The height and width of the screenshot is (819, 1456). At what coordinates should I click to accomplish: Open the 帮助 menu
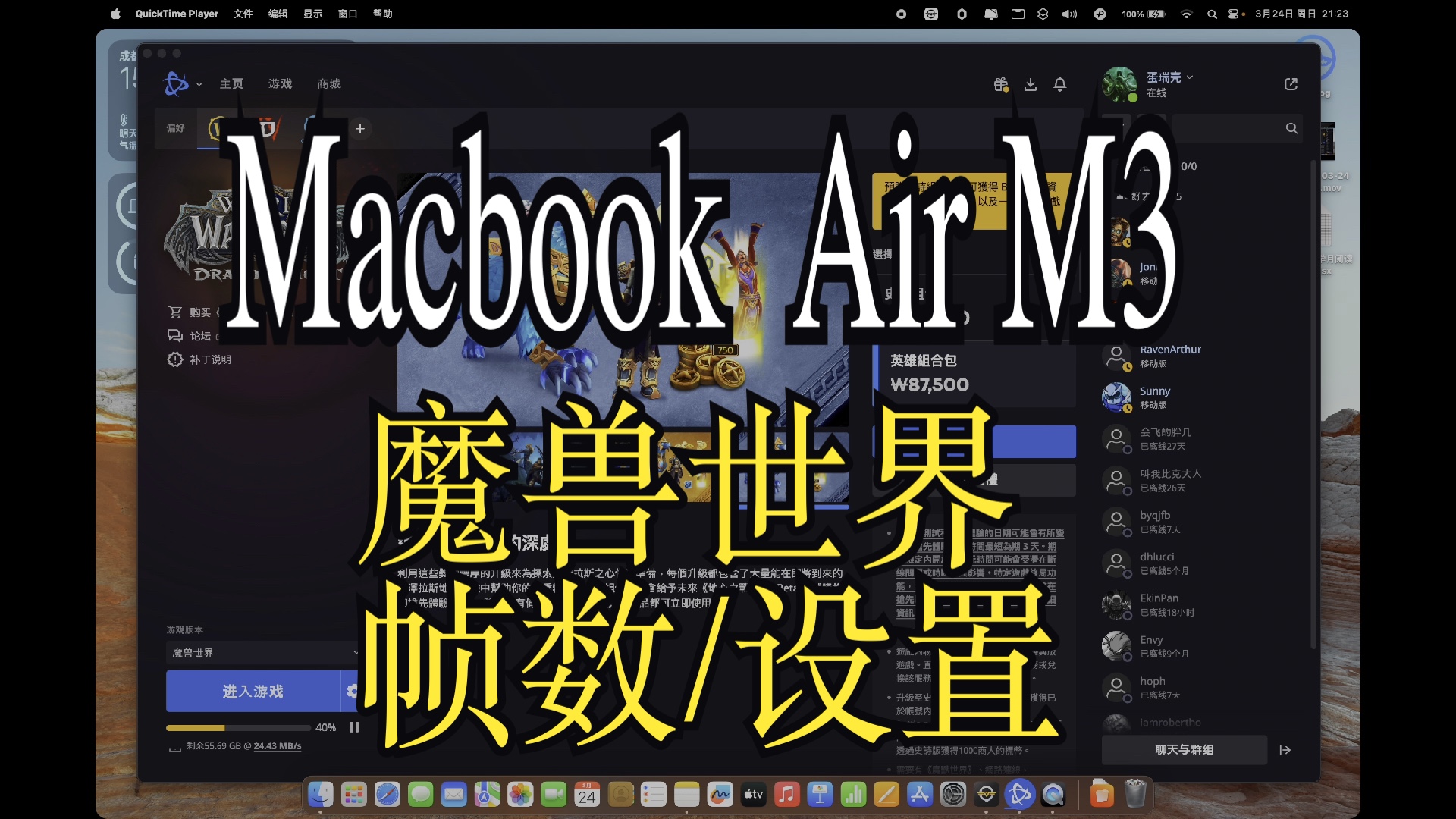(x=382, y=14)
